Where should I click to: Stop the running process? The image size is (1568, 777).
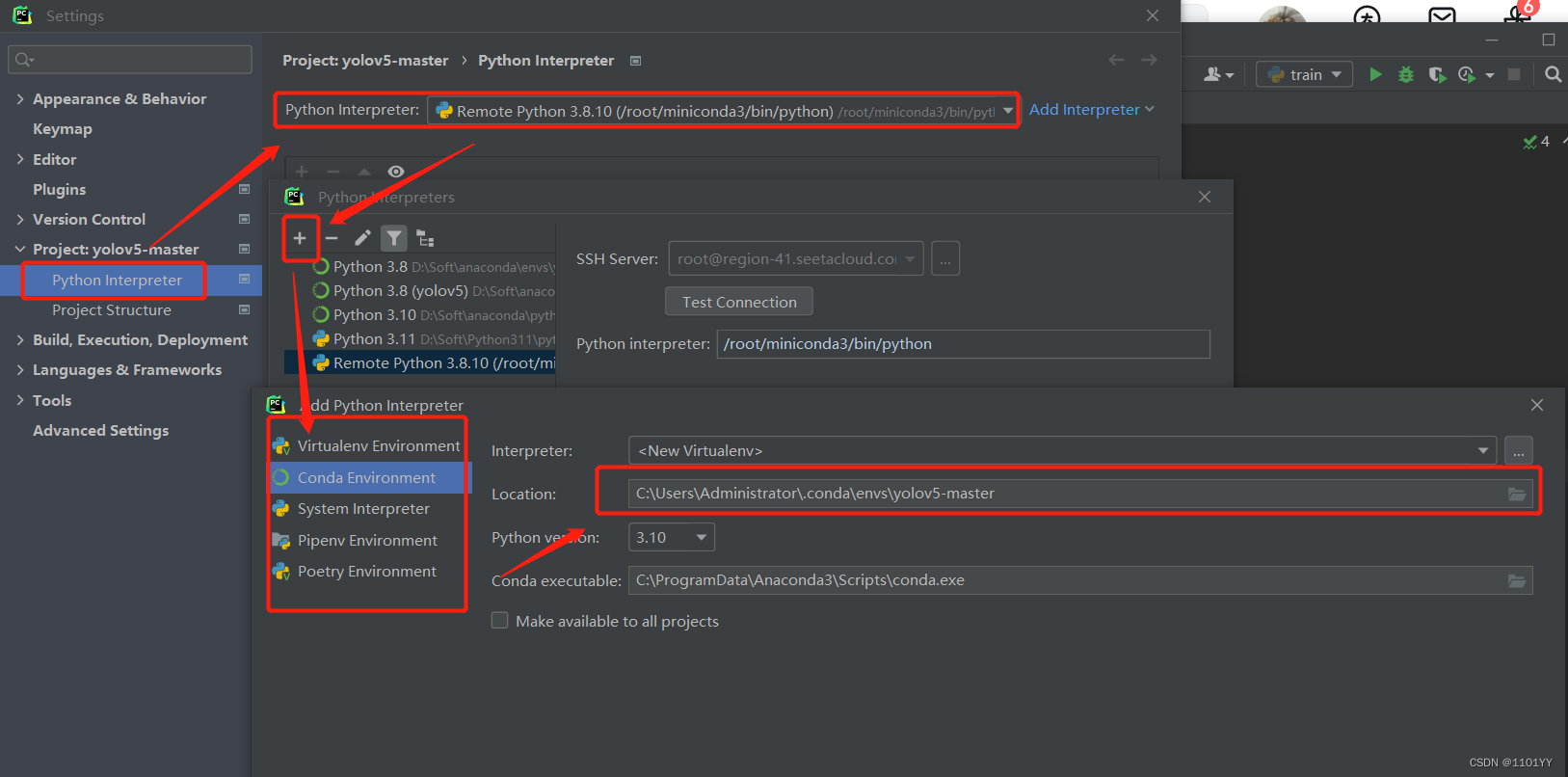tap(1514, 74)
